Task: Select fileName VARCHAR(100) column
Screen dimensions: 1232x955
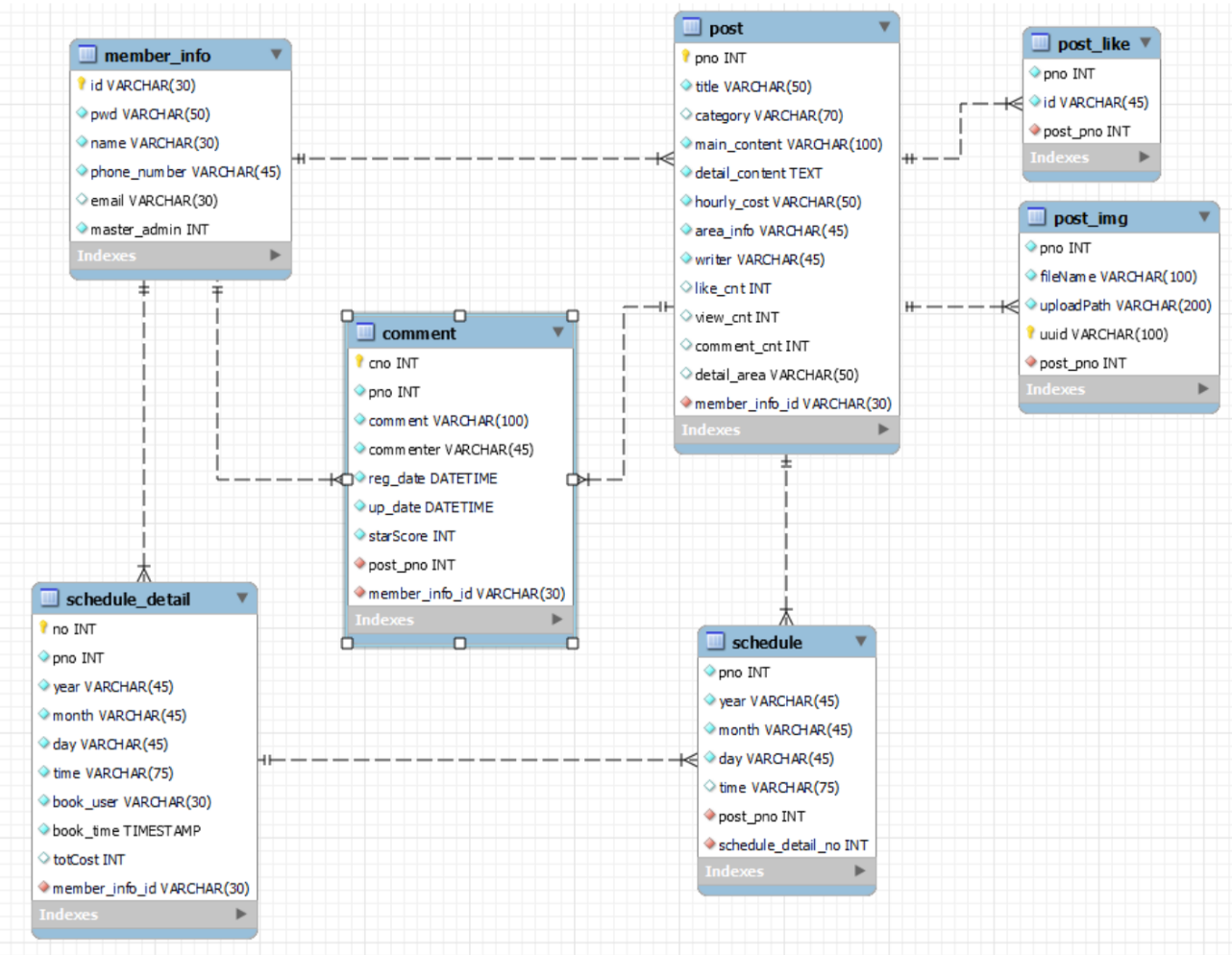Action: click(x=1120, y=277)
